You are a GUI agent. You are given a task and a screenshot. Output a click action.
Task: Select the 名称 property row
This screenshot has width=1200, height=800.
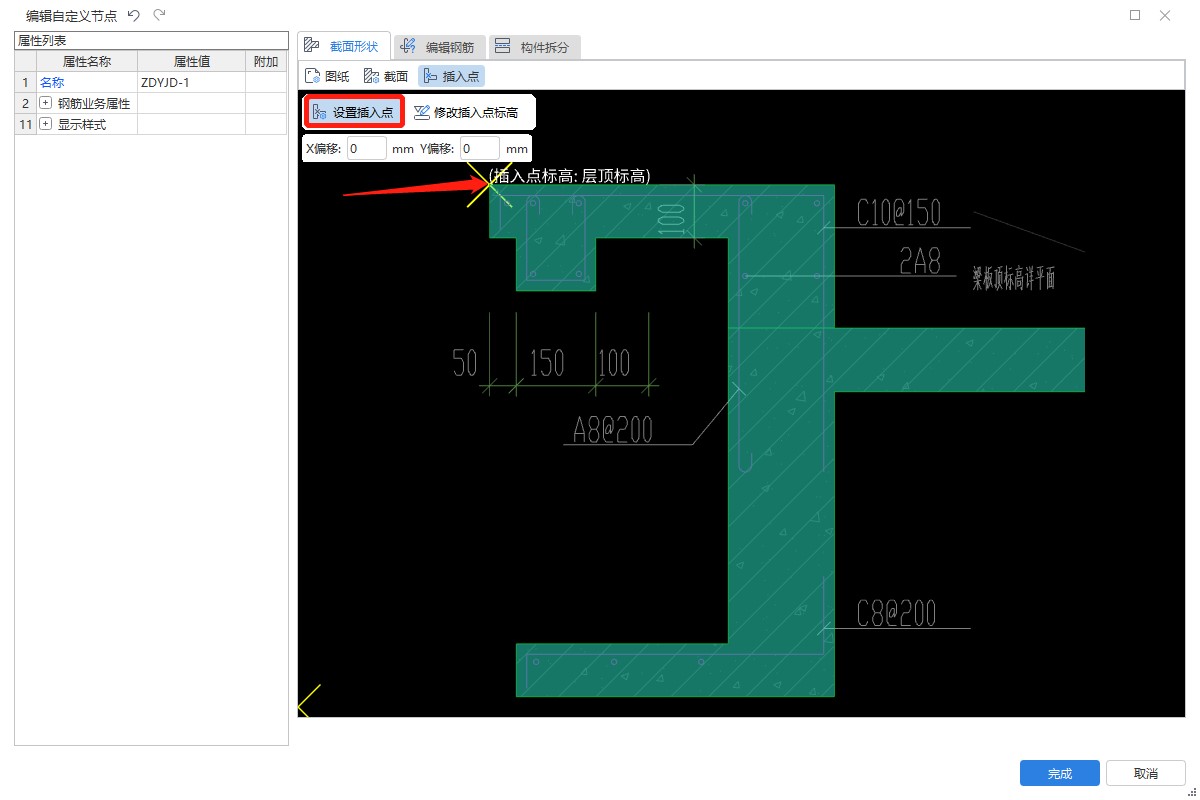click(x=151, y=82)
